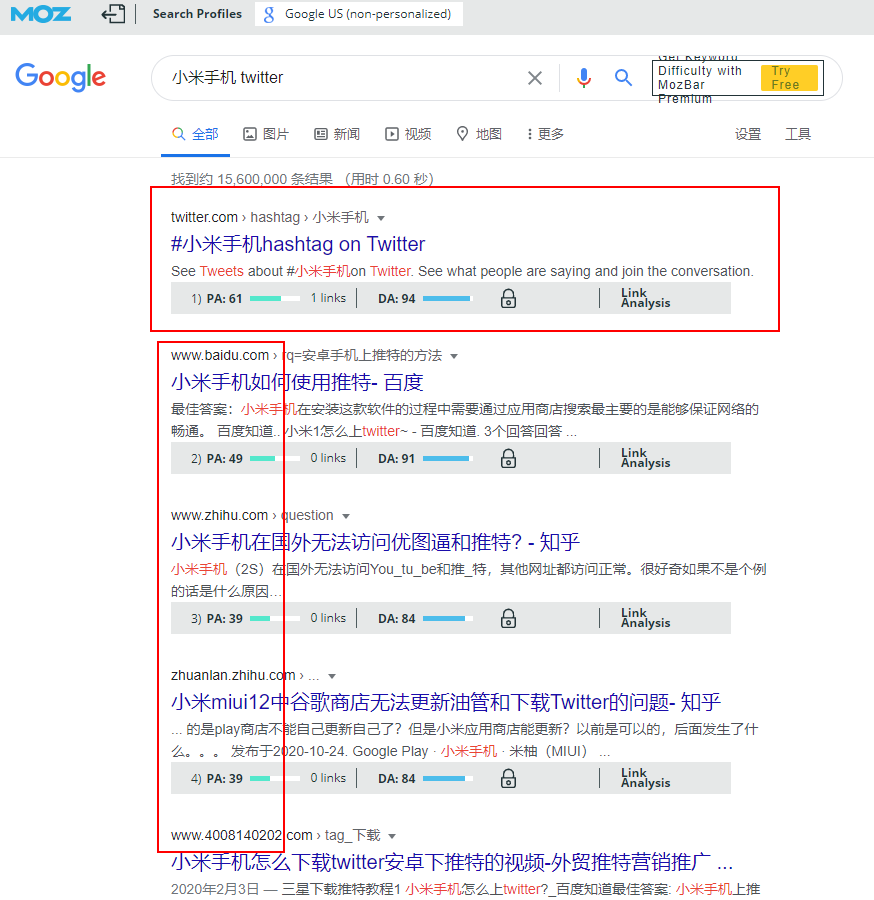
Task: Click 0 links count in result 2
Action: pyautogui.click(x=328, y=459)
